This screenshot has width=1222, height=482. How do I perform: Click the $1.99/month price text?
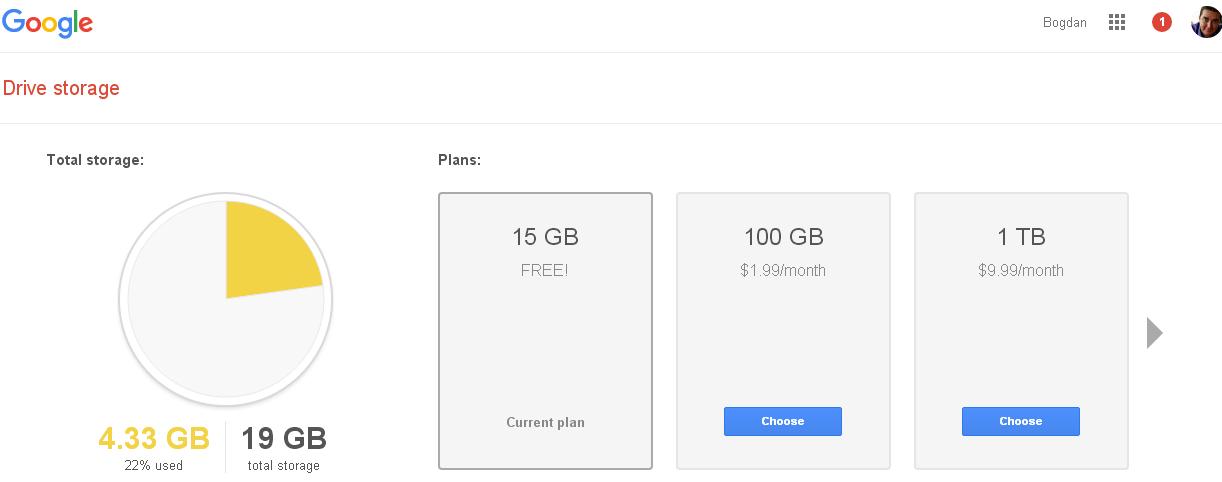[x=783, y=270]
